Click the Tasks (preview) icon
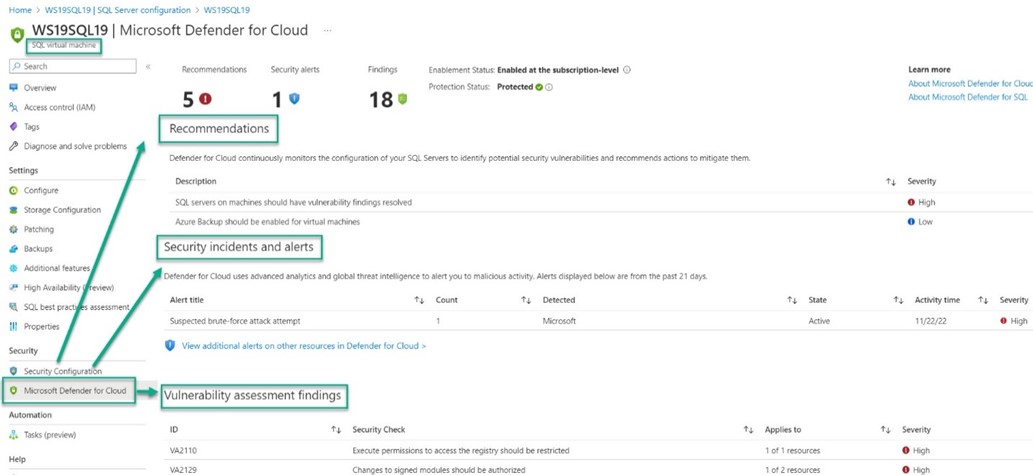This screenshot has height=475, width=1033. (x=14, y=435)
